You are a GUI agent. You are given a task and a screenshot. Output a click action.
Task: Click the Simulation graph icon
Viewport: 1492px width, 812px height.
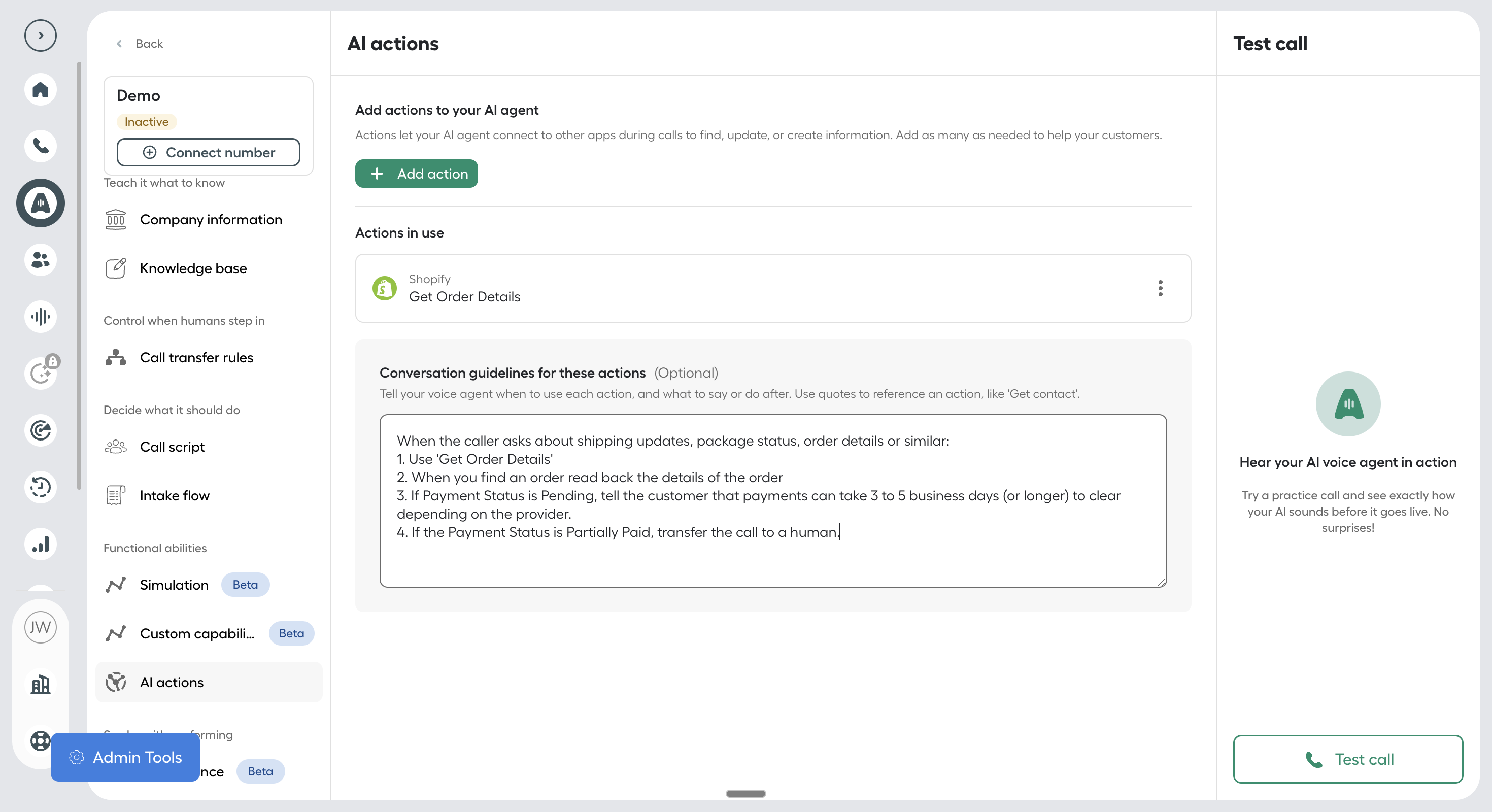tap(116, 584)
